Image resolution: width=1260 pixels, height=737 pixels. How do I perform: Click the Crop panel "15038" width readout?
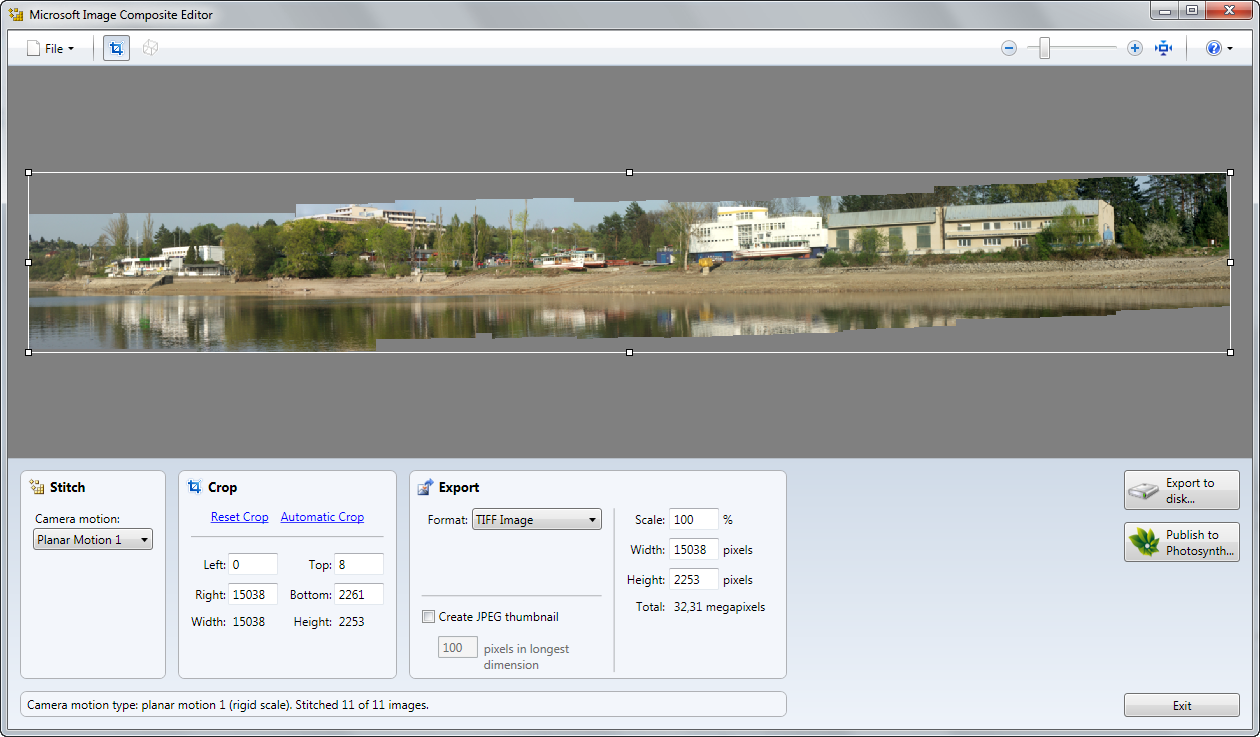click(x=249, y=622)
